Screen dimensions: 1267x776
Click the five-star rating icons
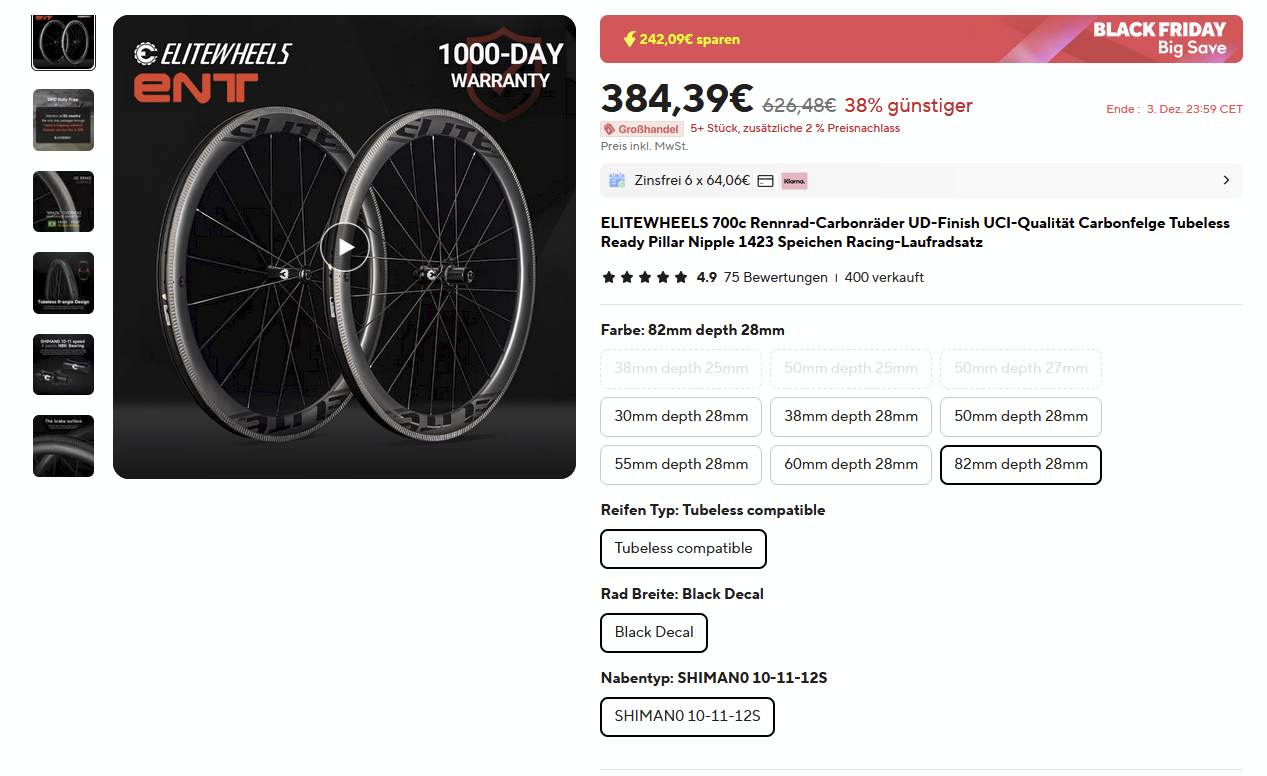pos(645,277)
